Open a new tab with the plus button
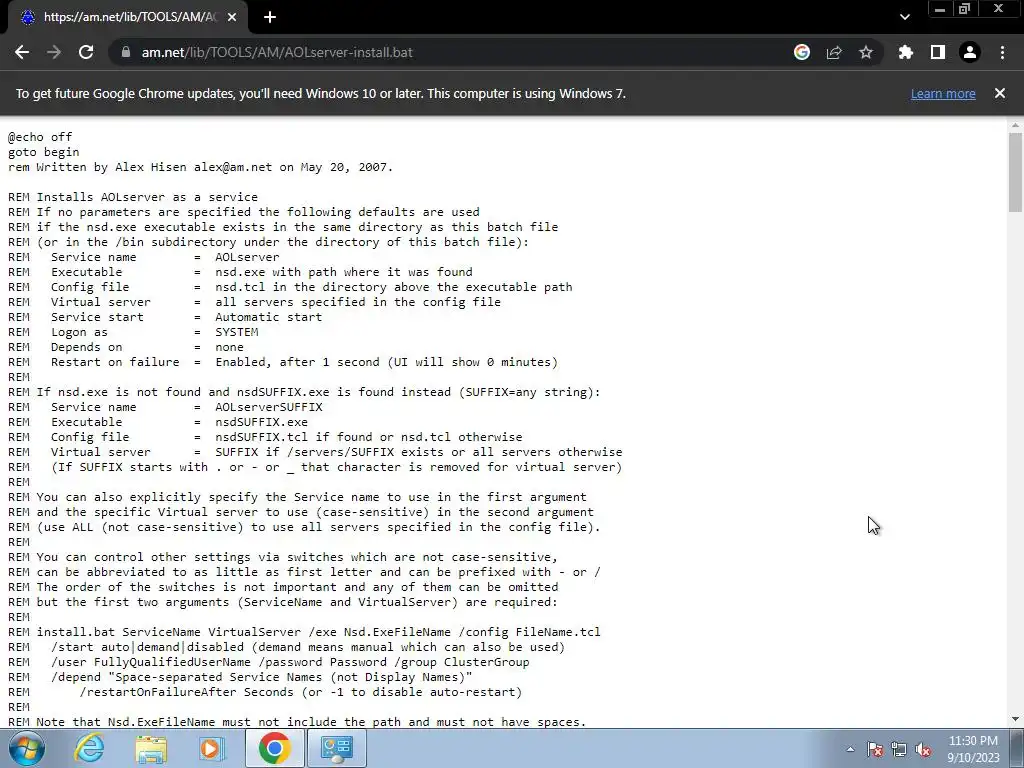This screenshot has width=1024, height=768. [270, 17]
